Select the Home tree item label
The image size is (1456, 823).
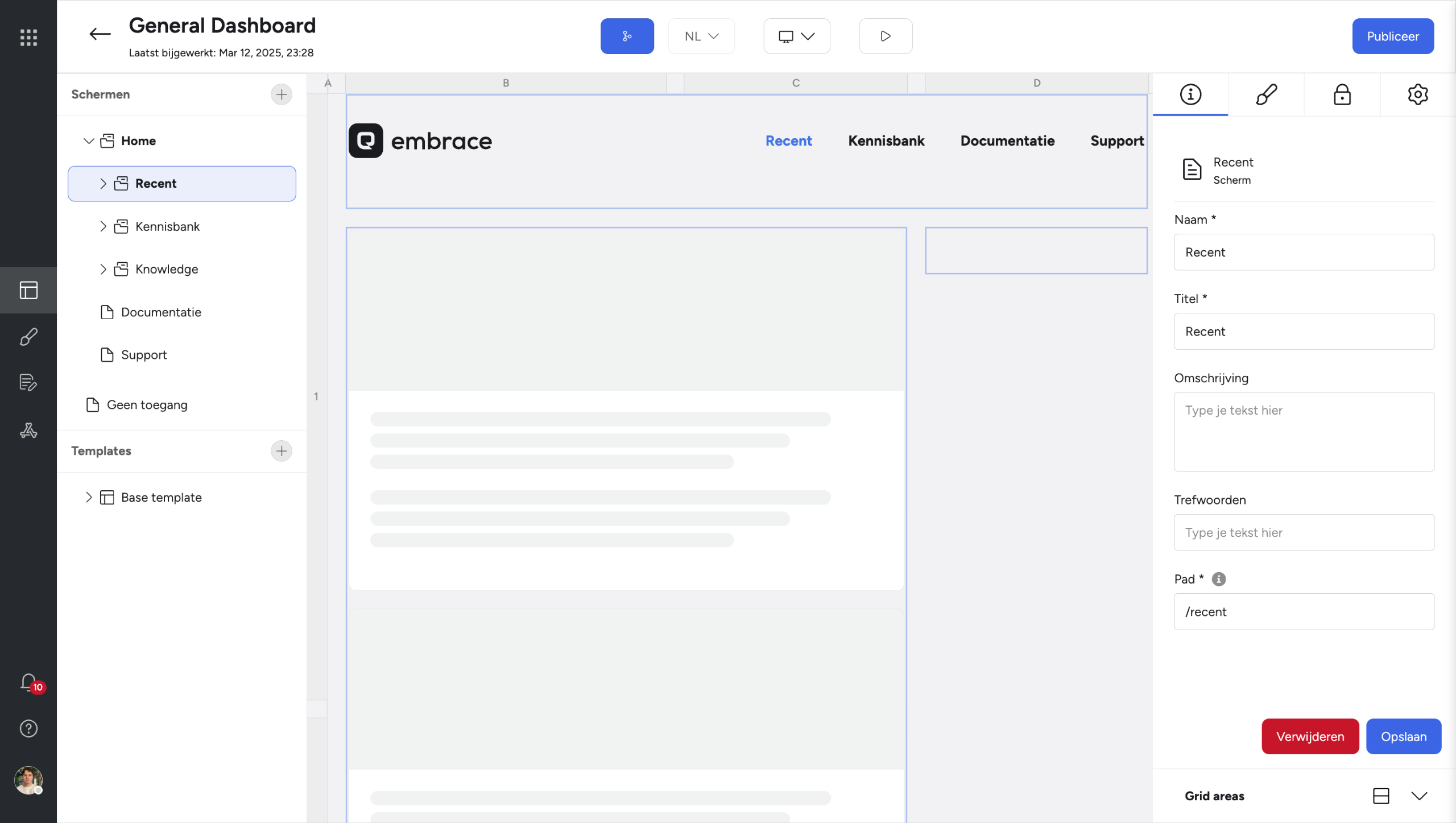tap(138, 141)
